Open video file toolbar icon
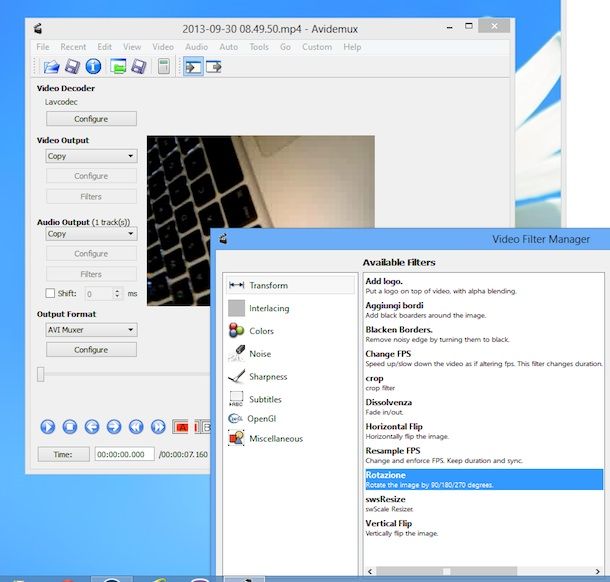 point(51,67)
